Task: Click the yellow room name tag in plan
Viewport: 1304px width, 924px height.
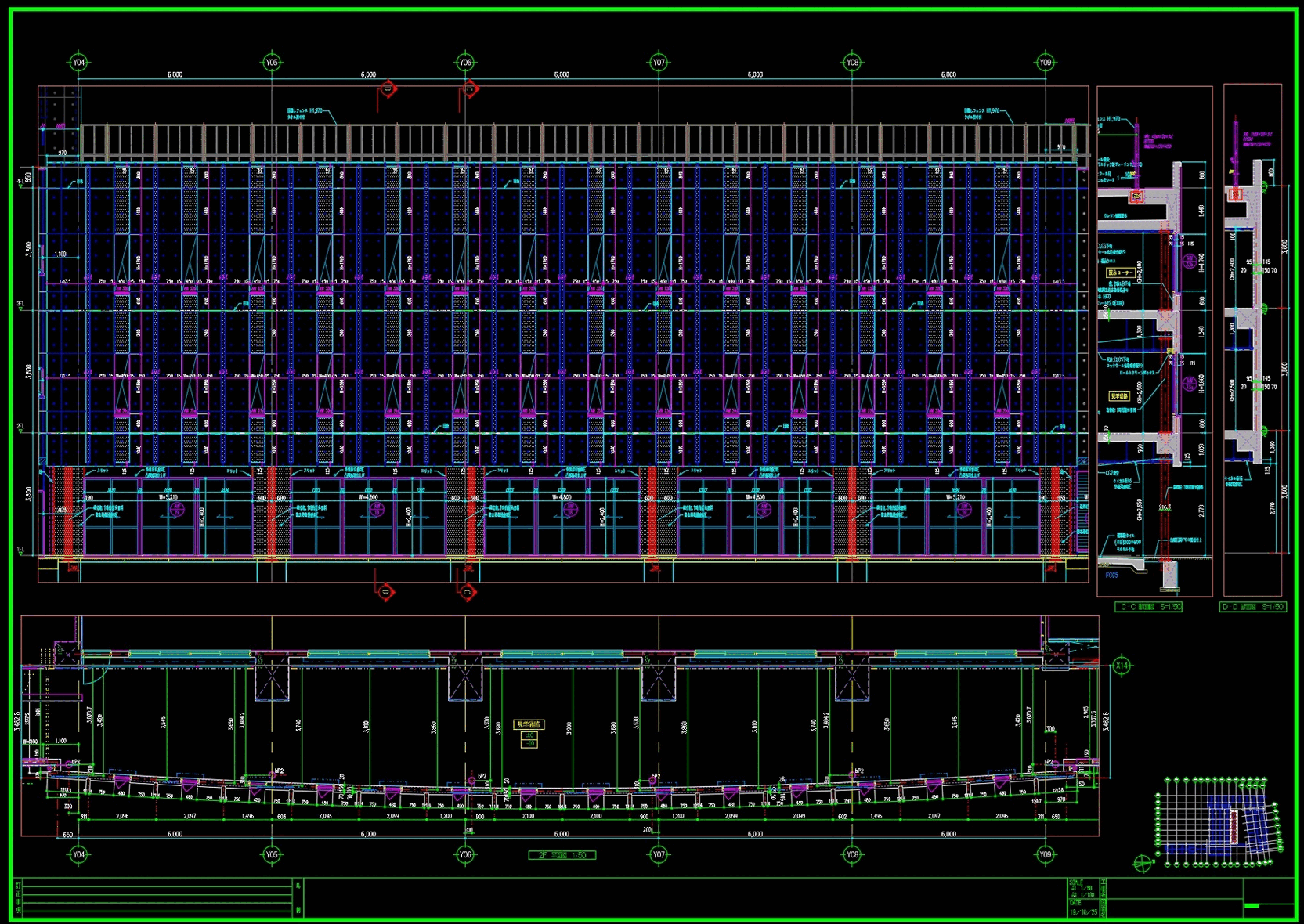Action: pos(528,725)
